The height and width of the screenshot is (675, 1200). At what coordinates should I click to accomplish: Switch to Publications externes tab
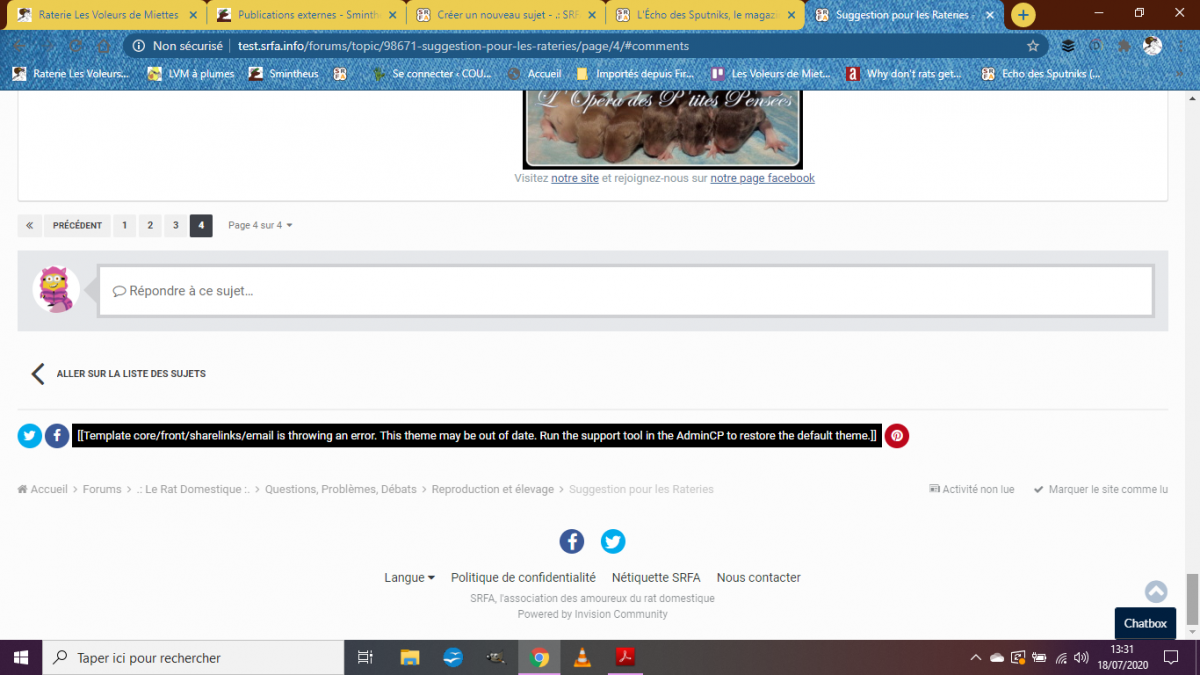coord(307,15)
